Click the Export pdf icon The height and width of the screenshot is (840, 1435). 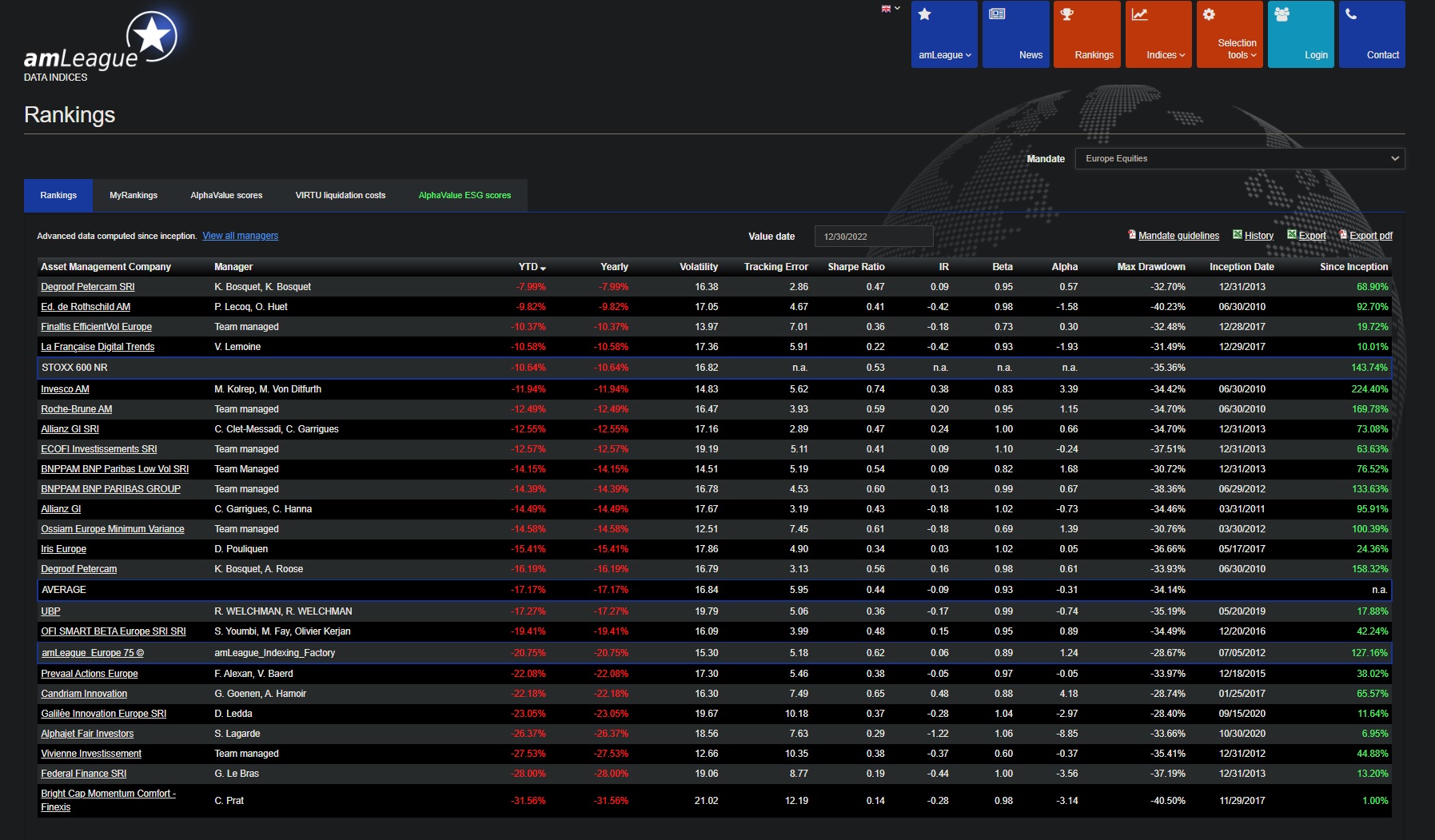click(1343, 235)
